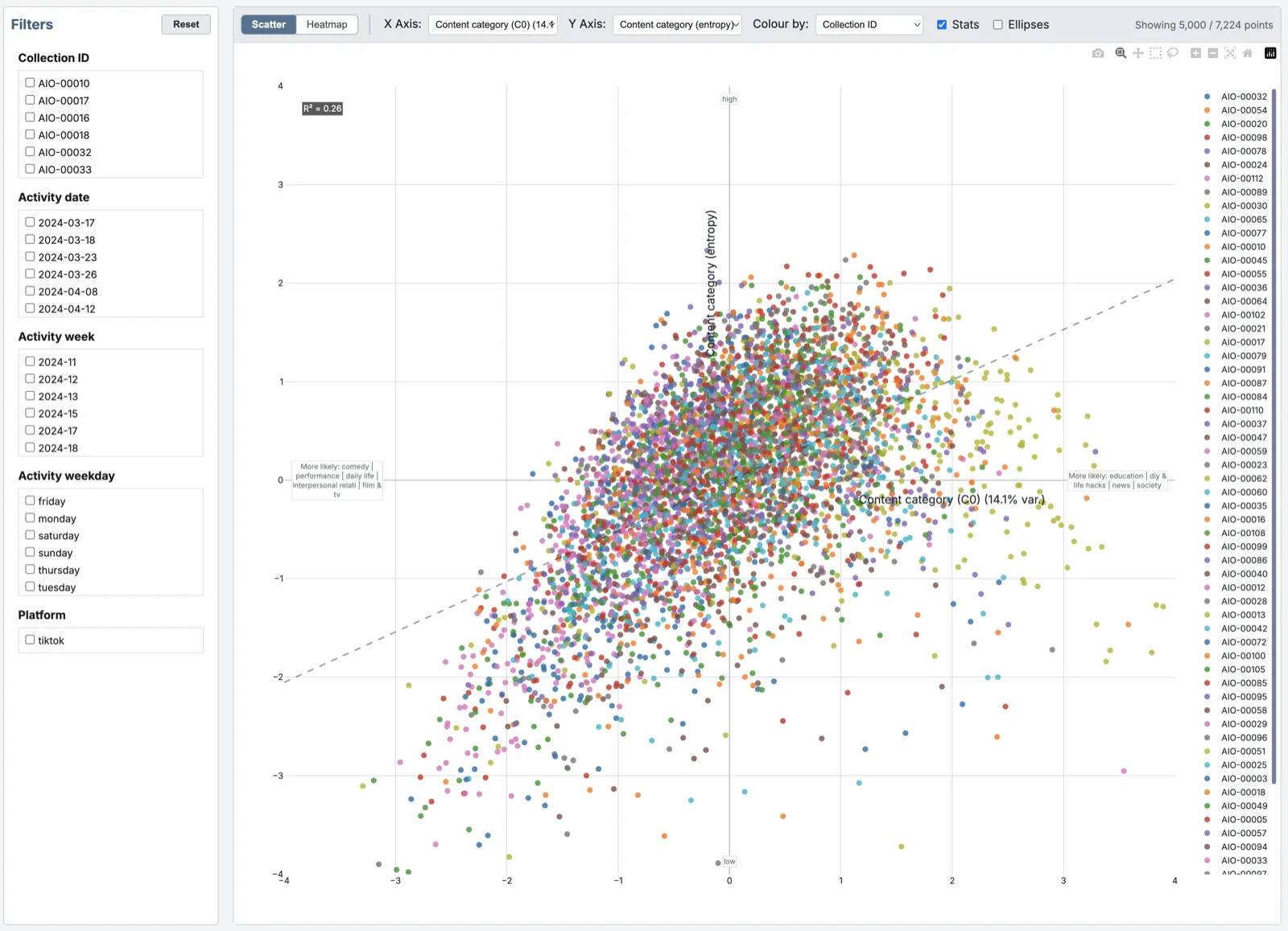Toggle legend entry AIO-00049
Screen dimensions: 1288x931
(1236, 806)
